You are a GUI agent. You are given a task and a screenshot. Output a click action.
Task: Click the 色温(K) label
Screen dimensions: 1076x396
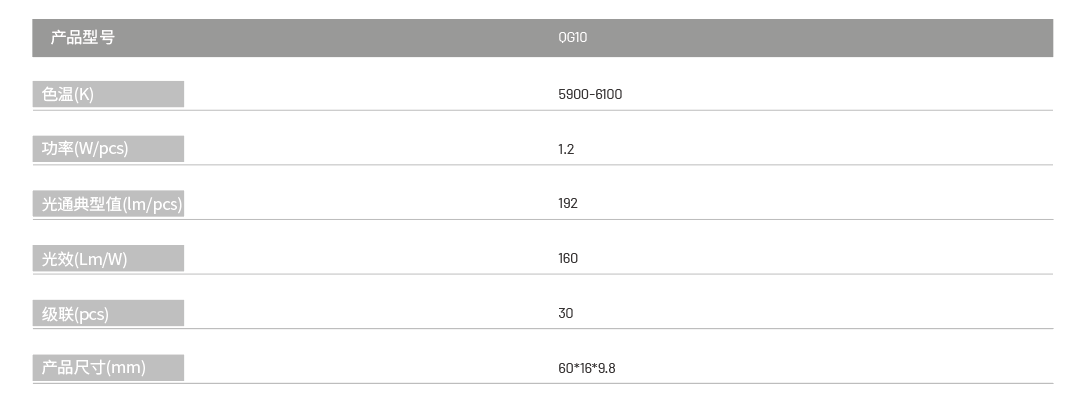coord(67,94)
